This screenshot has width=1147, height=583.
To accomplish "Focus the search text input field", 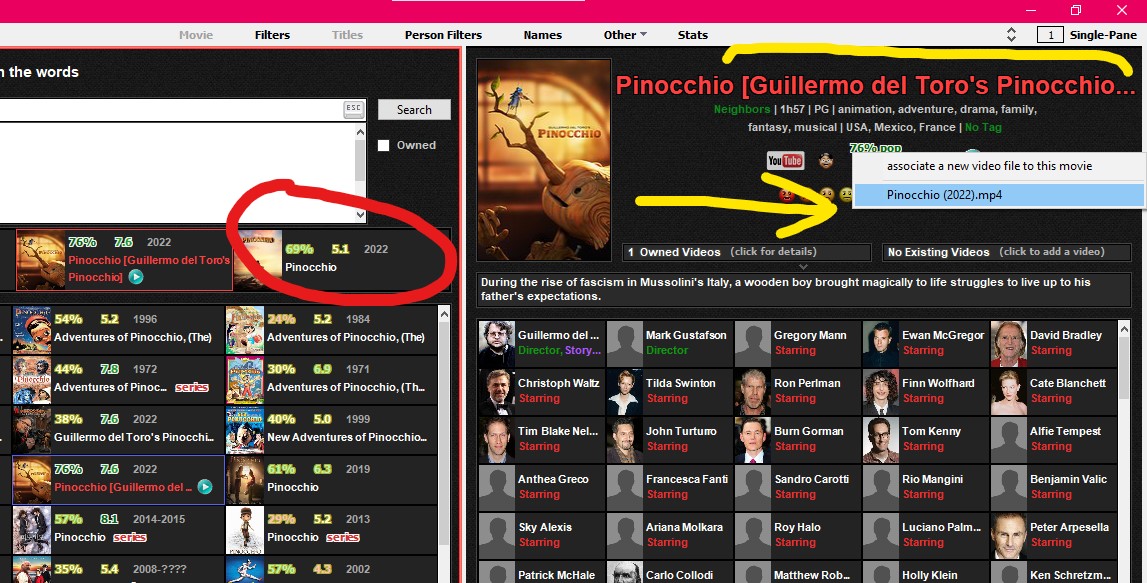I will 170,110.
